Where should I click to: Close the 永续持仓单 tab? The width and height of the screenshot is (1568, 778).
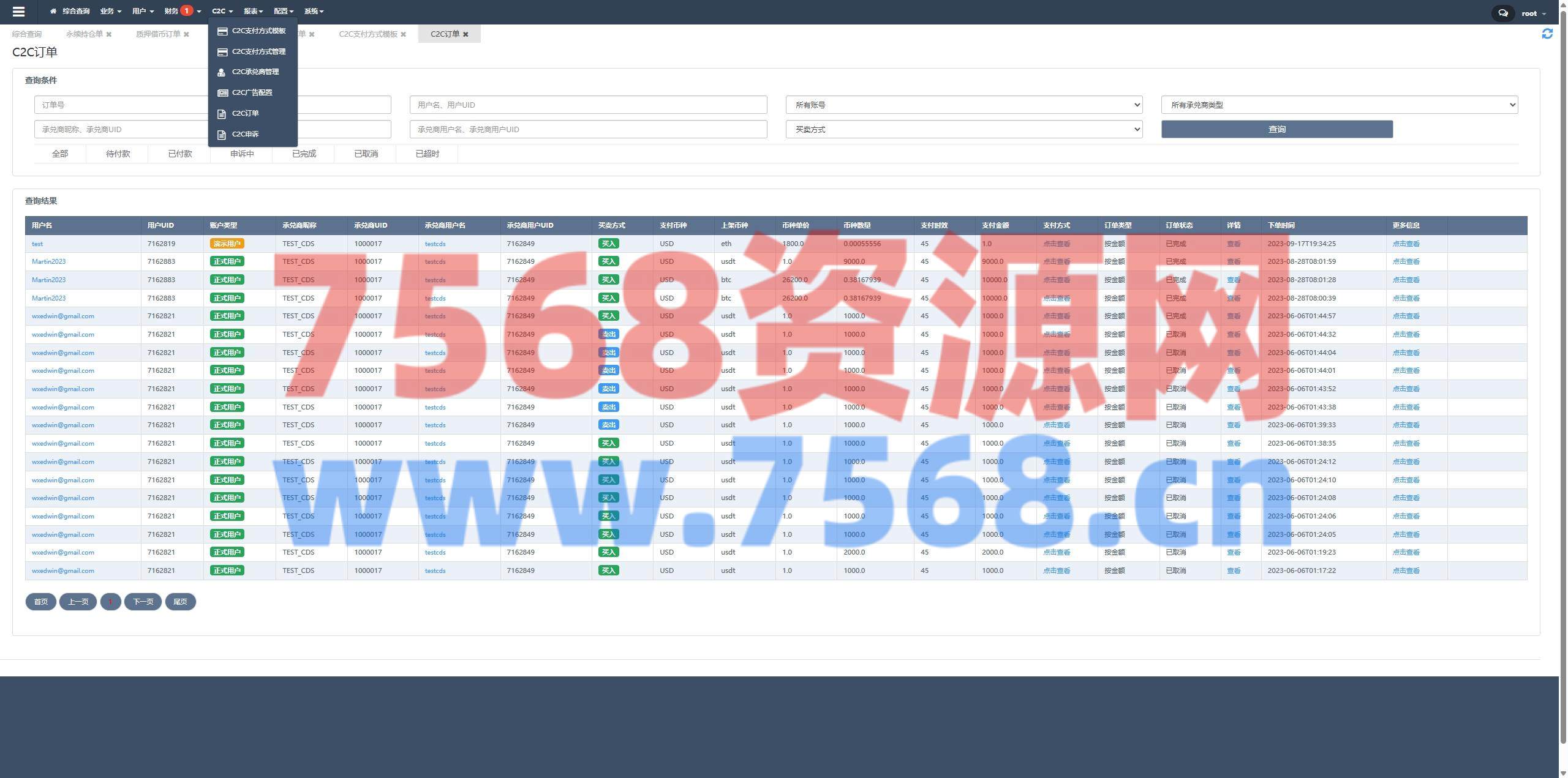(109, 34)
